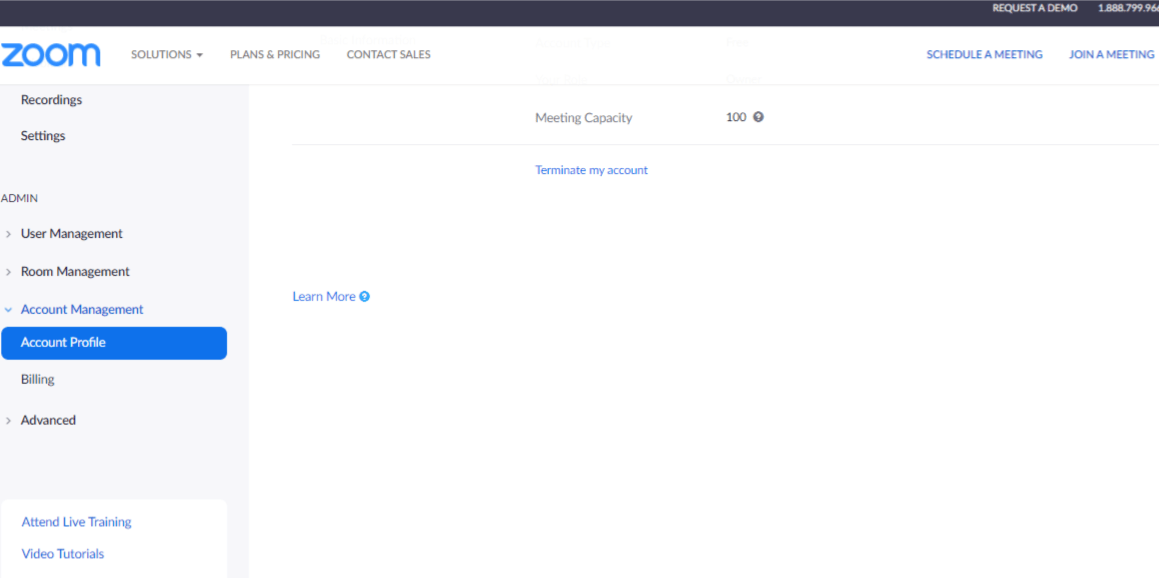Click the Zoom logo
Image resolution: width=1159 pixels, height=578 pixels.
[x=51, y=54]
